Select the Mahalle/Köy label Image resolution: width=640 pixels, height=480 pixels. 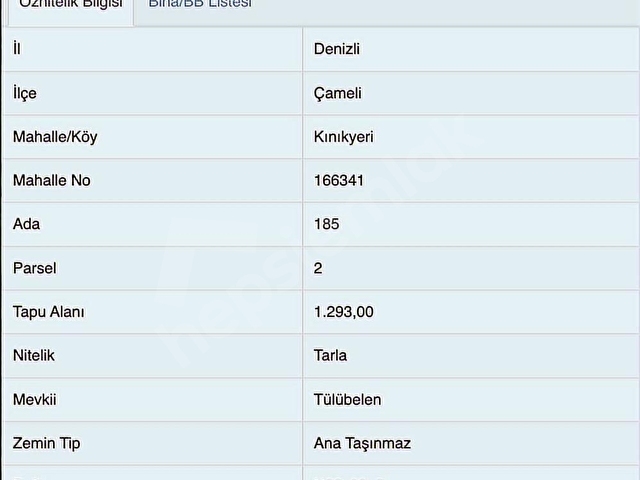pos(55,137)
